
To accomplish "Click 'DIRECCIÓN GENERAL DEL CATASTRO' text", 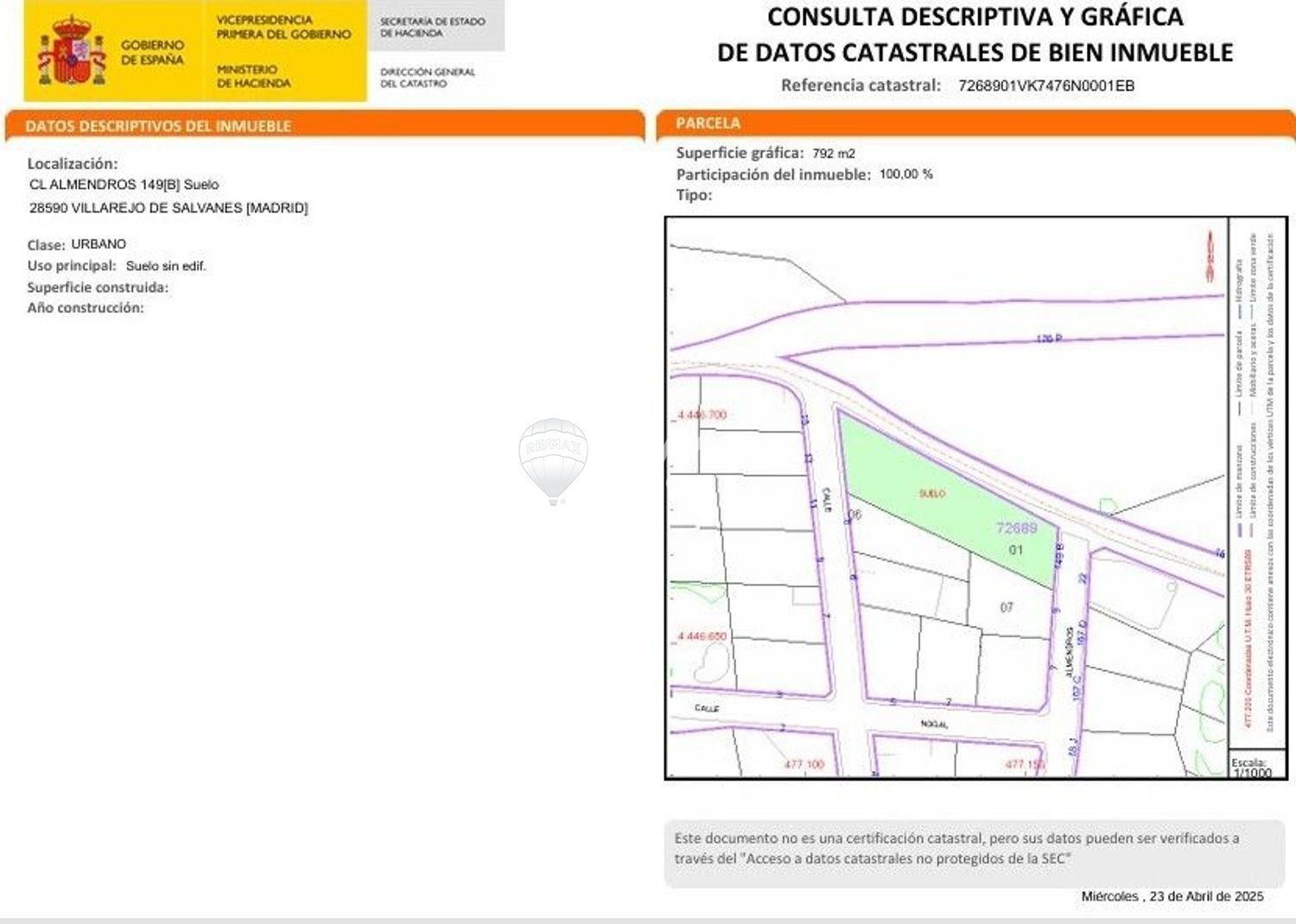I will coord(428,78).
